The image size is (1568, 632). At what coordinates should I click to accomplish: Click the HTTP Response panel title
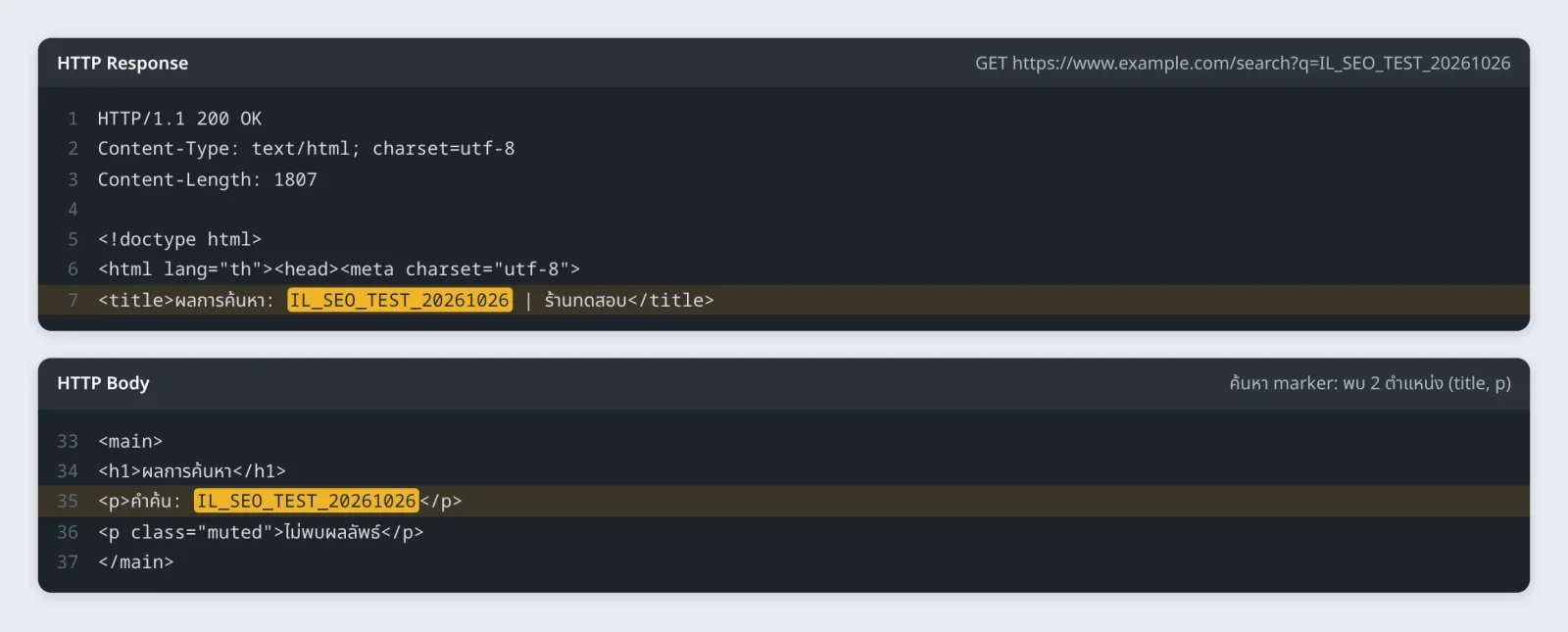122,63
